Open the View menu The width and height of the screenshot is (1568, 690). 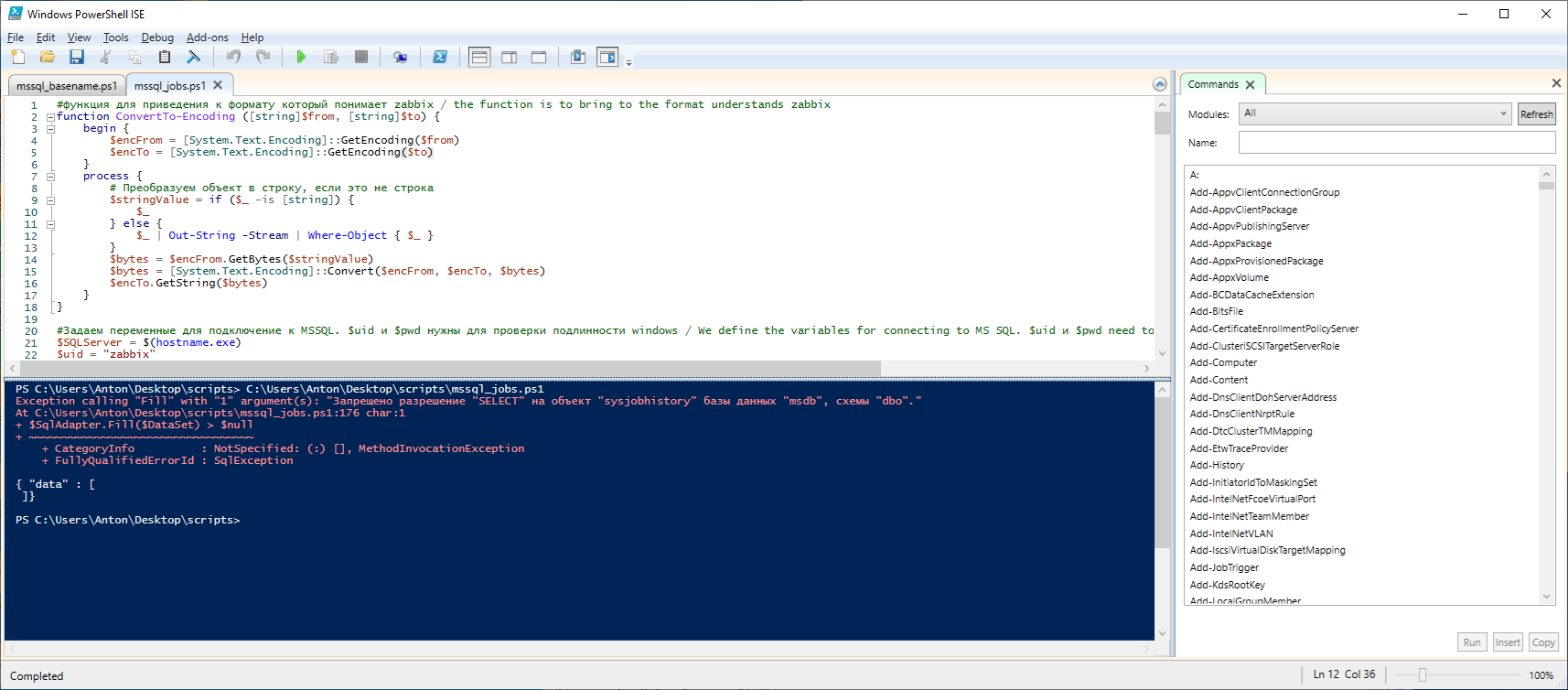(79, 38)
